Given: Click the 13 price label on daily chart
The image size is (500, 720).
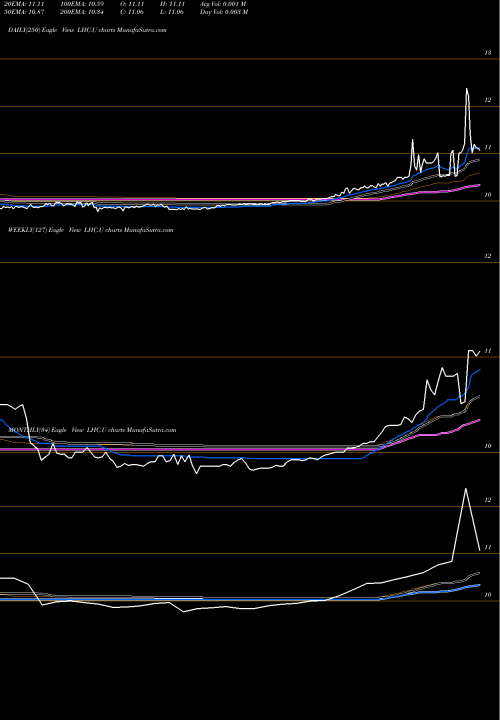Looking at the screenshot, I should coord(488,53).
